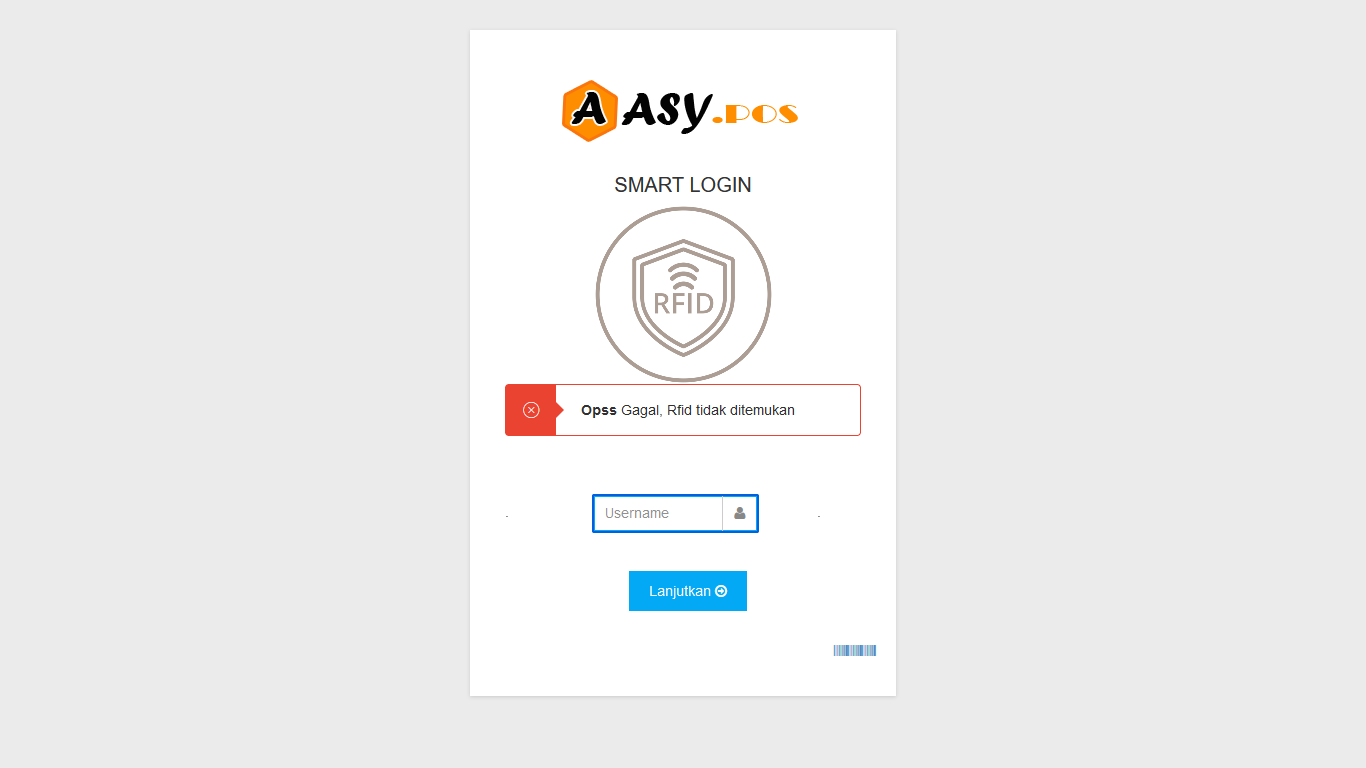The height and width of the screenshot is (768, 1366).
Task: Click the RFID lettering inside the shield
Action: coord(683,303)
